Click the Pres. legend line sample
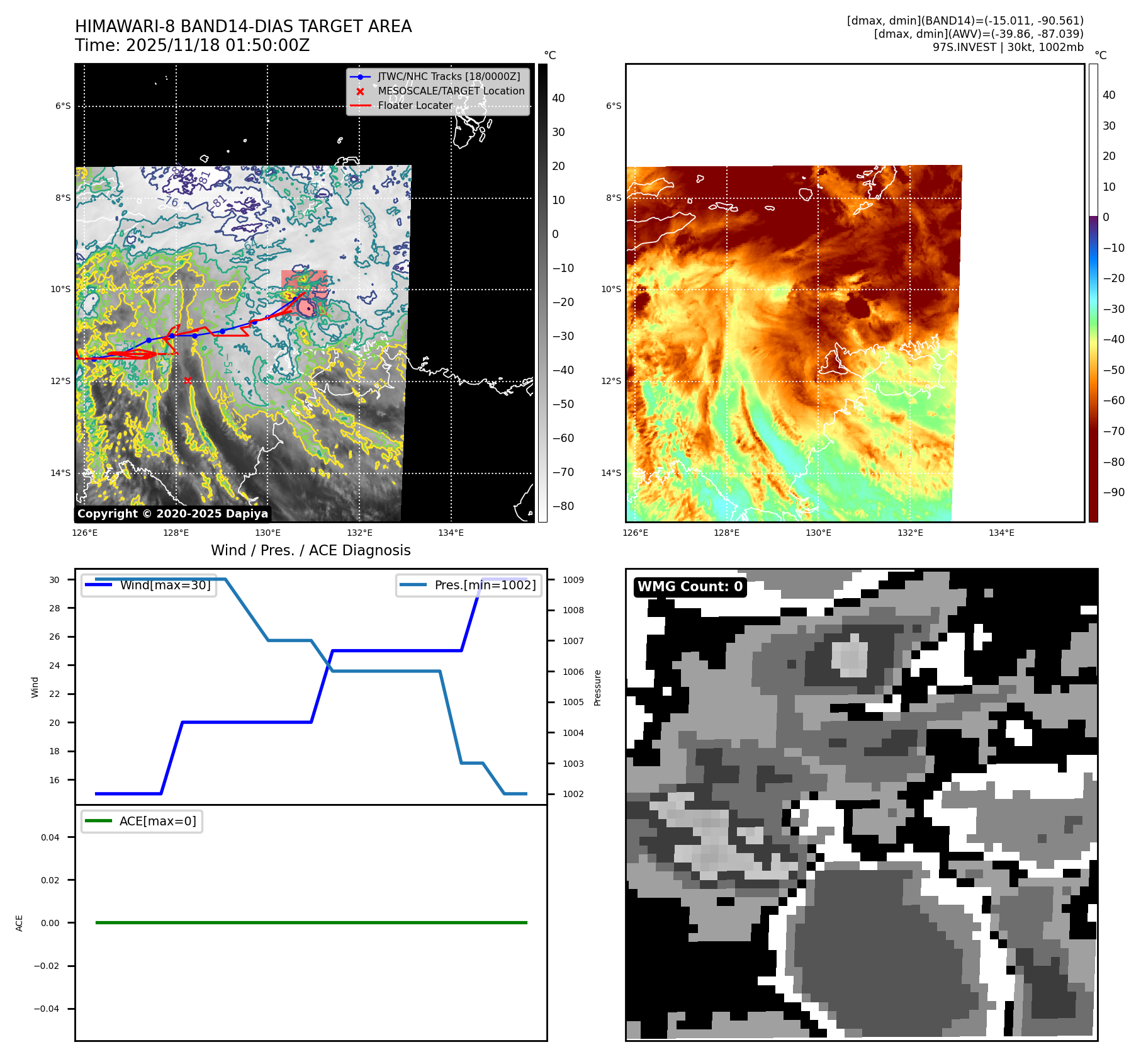The width and height of the screenshot is (1141, 1064). 413,585
